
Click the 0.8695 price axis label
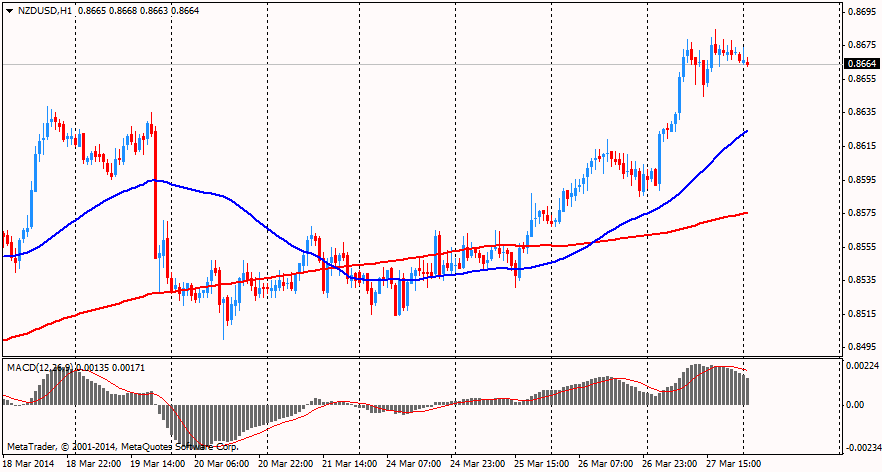click(861, 12)
